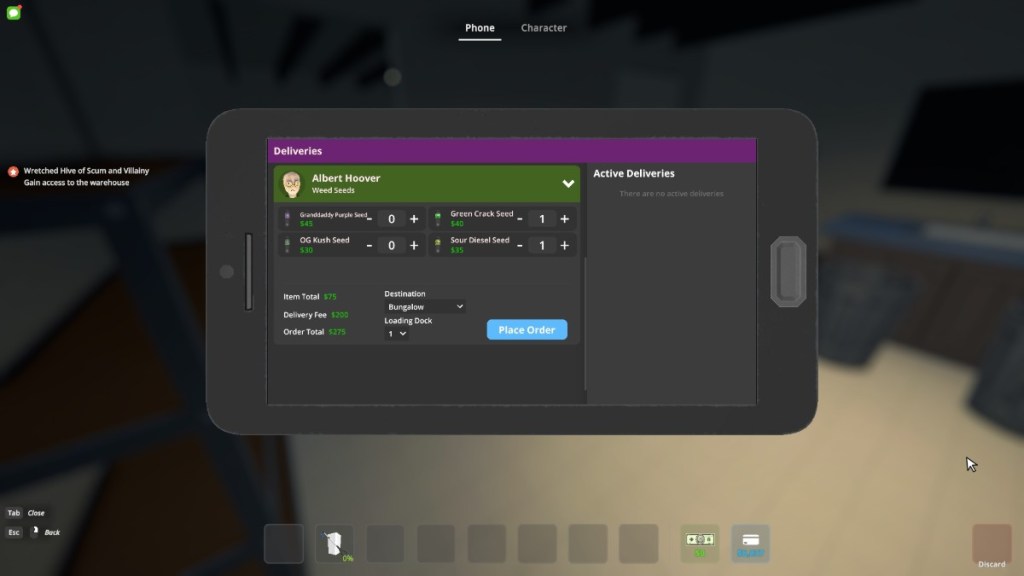This screenshot has height=576, width=1024.
Task: Click the Sour Diesel Seed icon
Action: [x=437, y=245]
